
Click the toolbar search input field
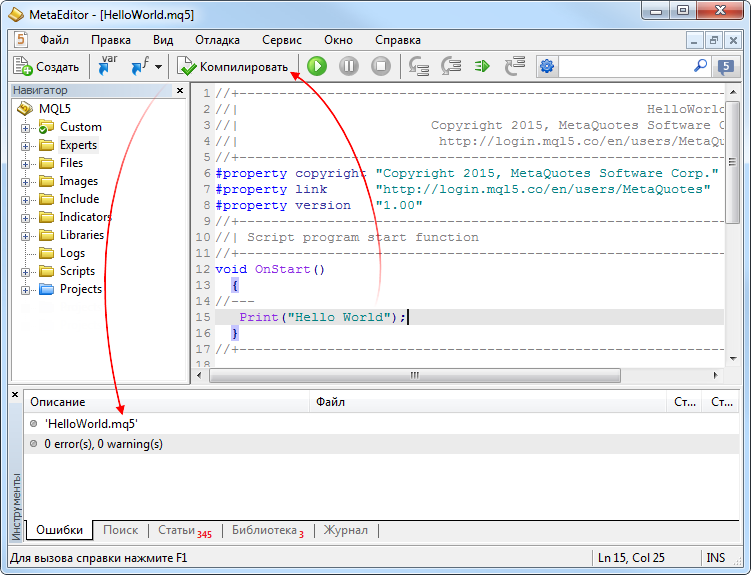tap(624, 66)
